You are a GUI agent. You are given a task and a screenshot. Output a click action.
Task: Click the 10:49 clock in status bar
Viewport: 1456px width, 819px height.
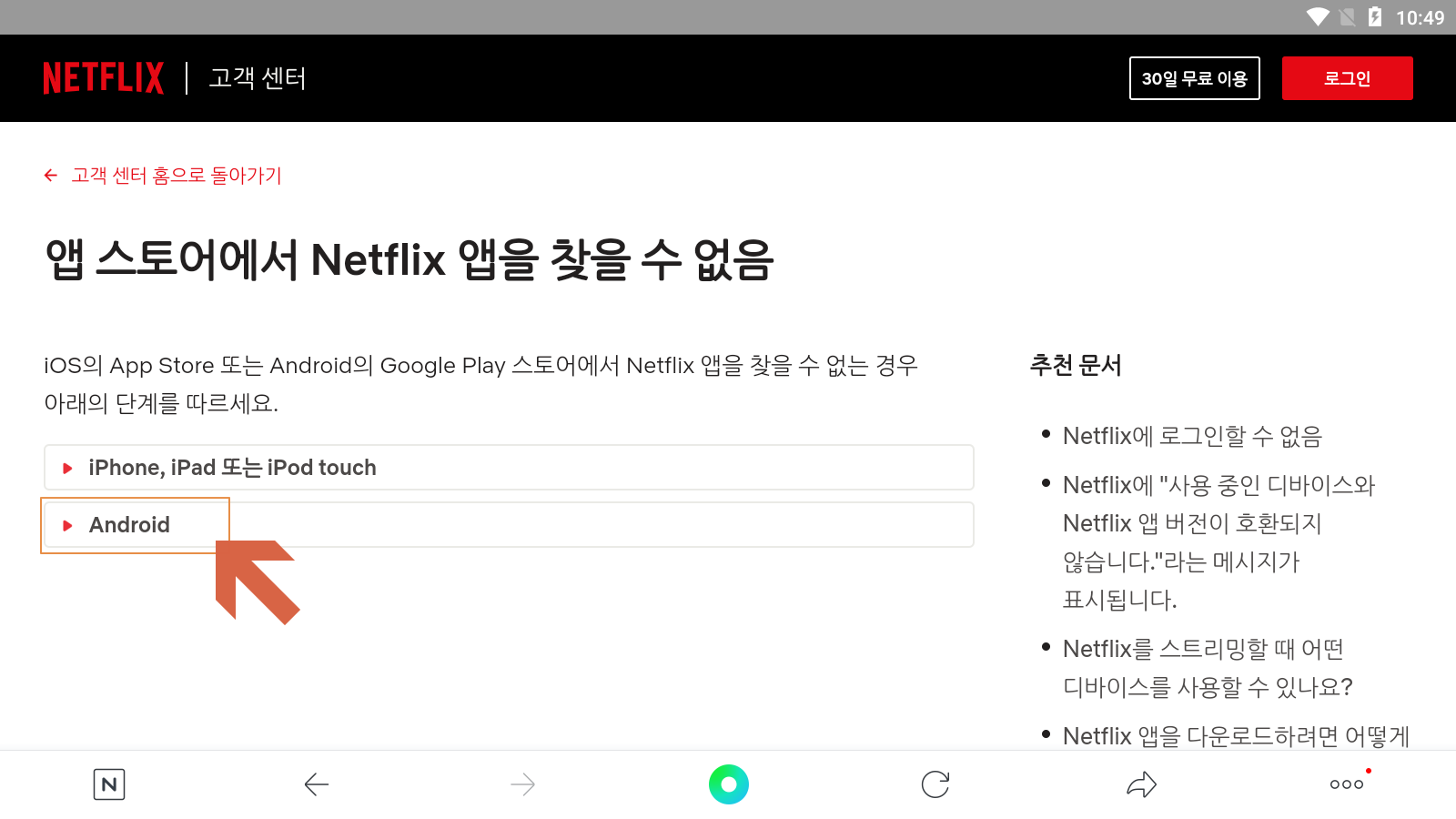coord(1420,17)
